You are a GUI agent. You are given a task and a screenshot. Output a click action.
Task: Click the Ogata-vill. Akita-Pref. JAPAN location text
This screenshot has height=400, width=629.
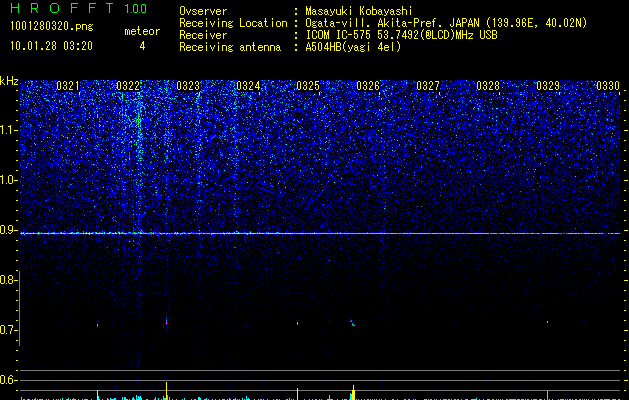click(446, 23)
